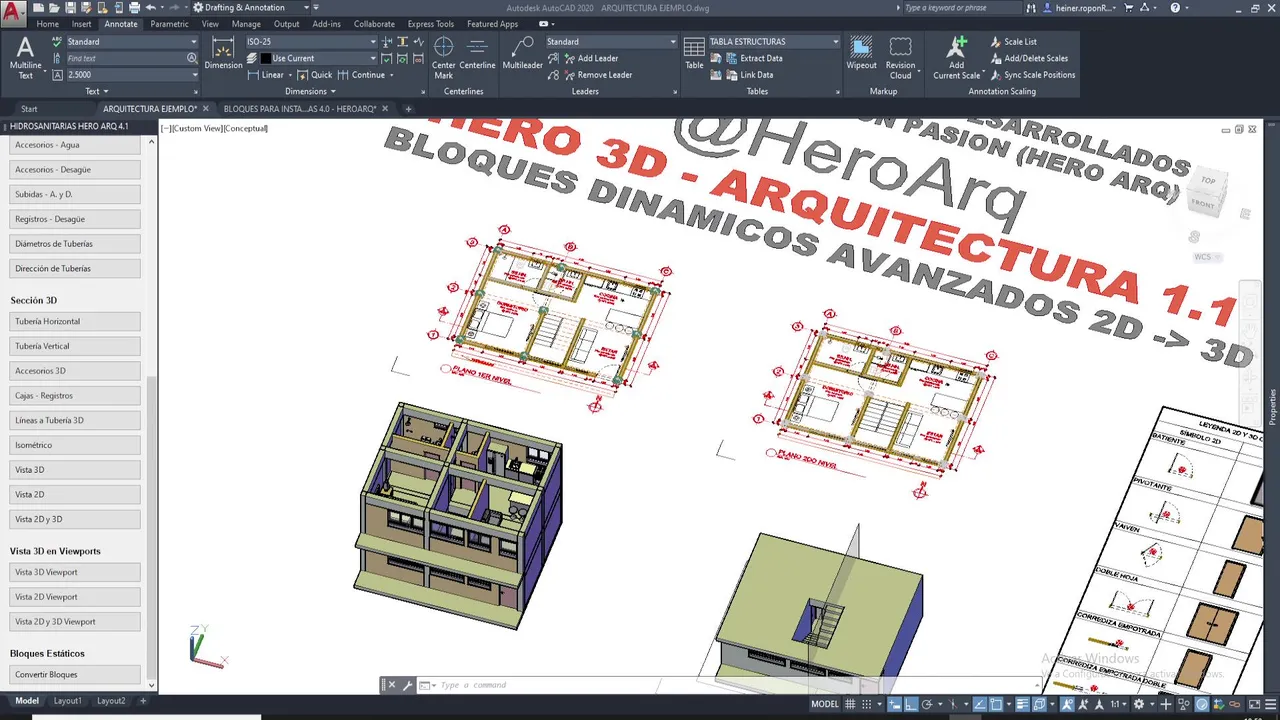Select the Linear dimension tool
The width and height of the screenshot is (1280, 720).
(265, 75)
